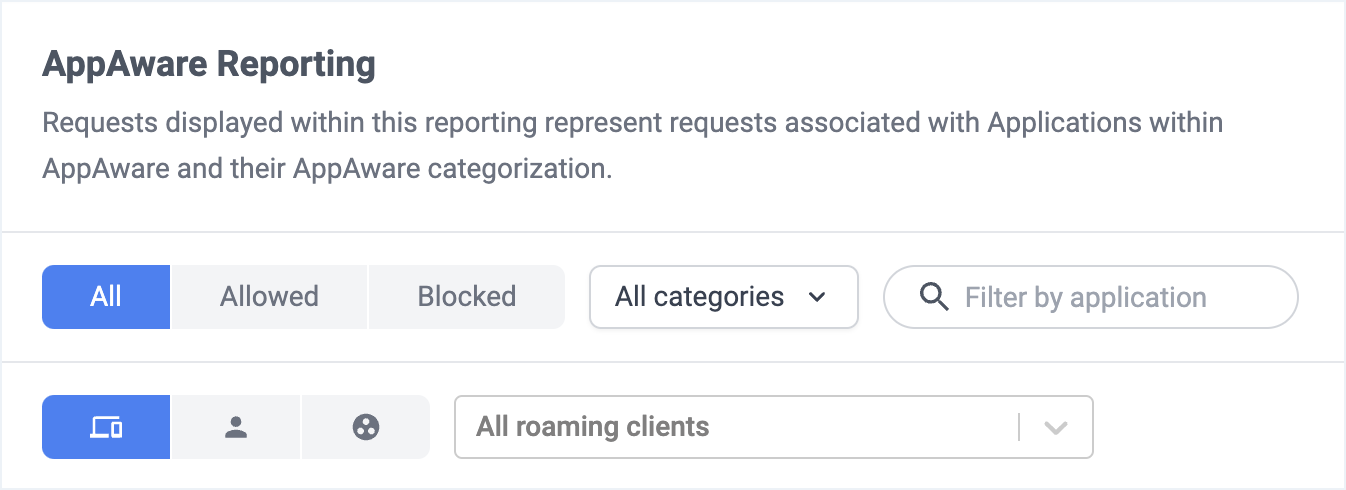Choose the Blocked tab label

[x=467, y=297]
